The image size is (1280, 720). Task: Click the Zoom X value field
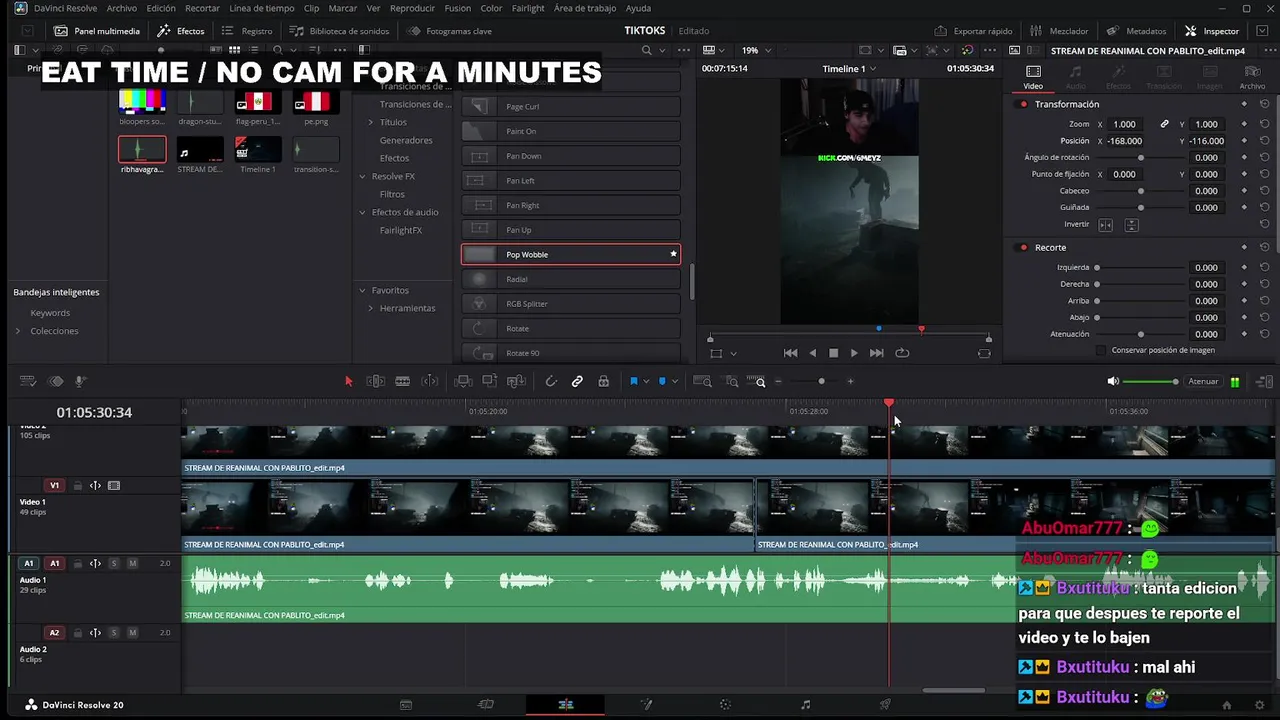pos(1124,124)
